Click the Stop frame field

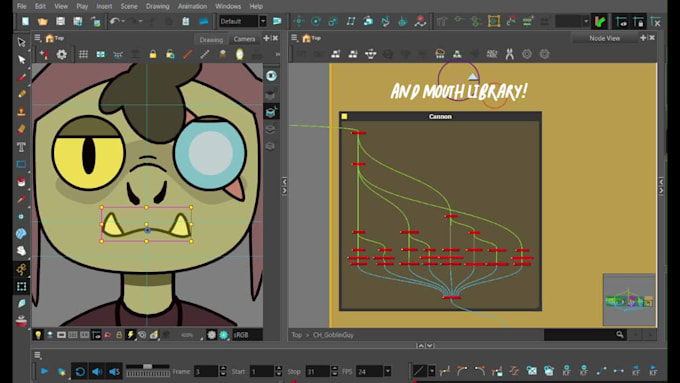tap(317, 372)
